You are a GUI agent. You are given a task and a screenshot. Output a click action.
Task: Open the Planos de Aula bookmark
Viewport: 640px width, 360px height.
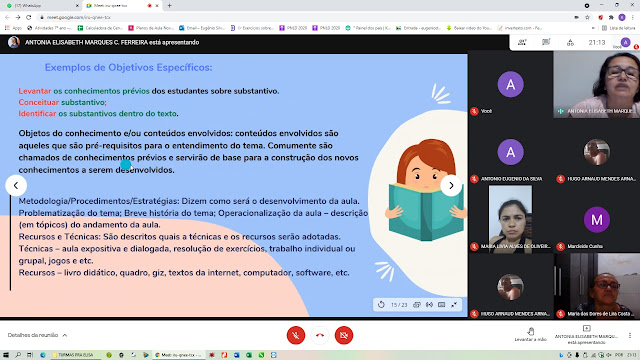point(151,28)
